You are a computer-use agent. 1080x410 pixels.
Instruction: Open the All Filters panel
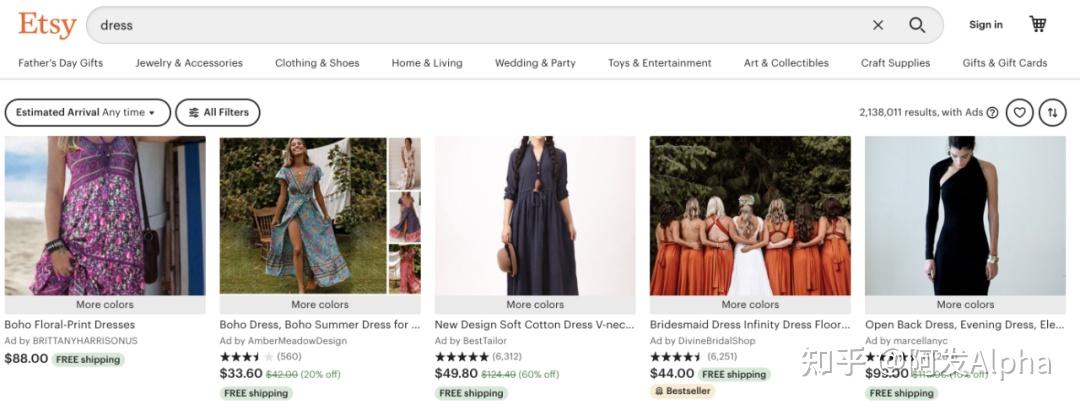[218, 113]
